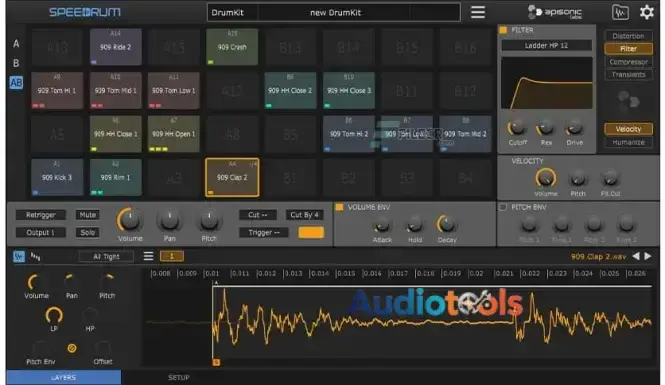Select the 909 Kick 3 pad
The height and width of the screenshot is (385, 665).
(57, 177)
